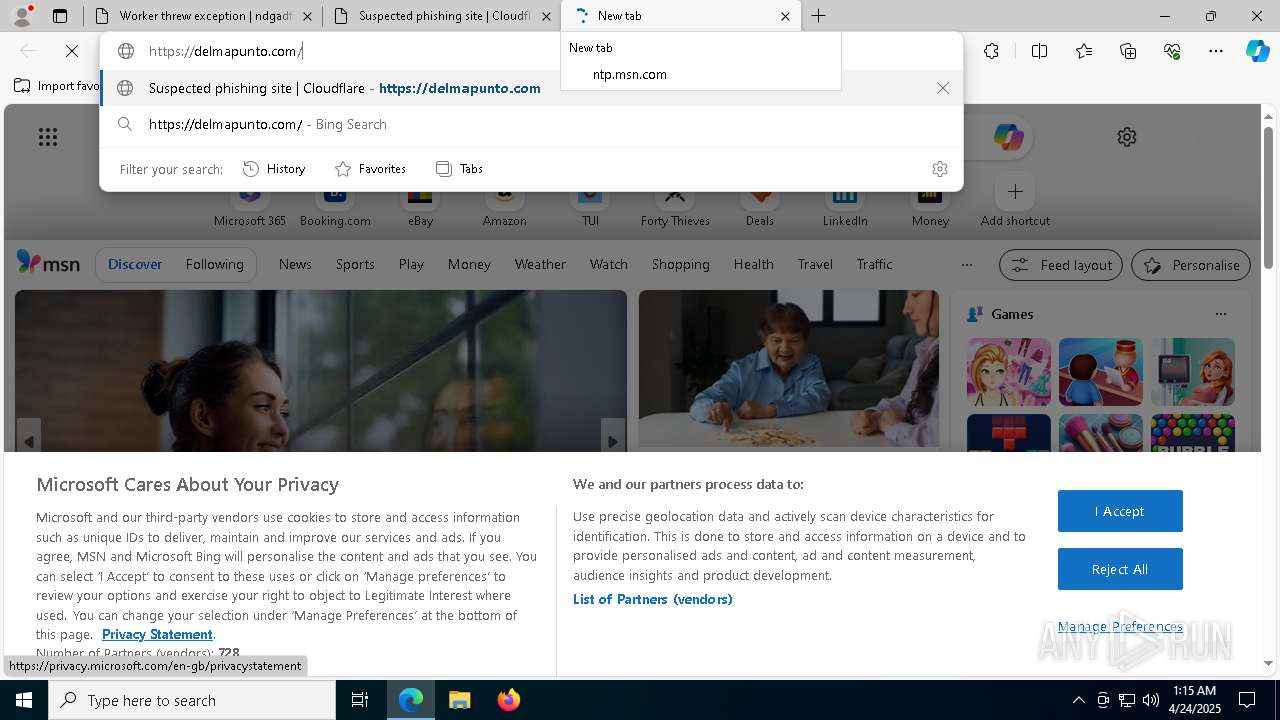This screenshot has width=1280, height=720.
Task: Open Feed layout options
Action: click(1062, 265)
